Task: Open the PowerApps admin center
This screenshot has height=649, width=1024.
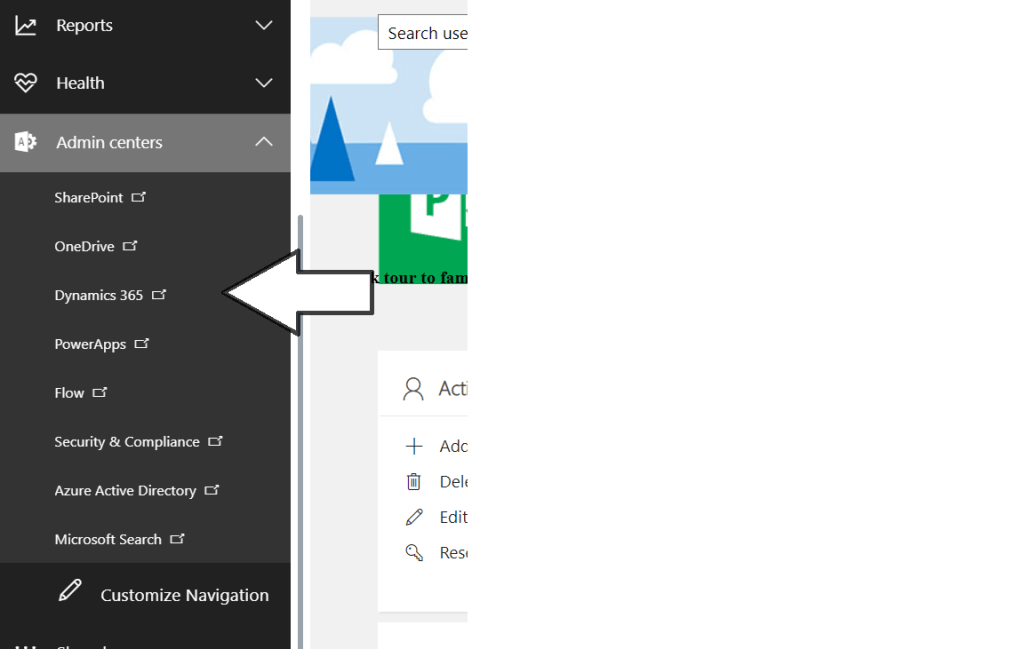Action: [90, 344]
